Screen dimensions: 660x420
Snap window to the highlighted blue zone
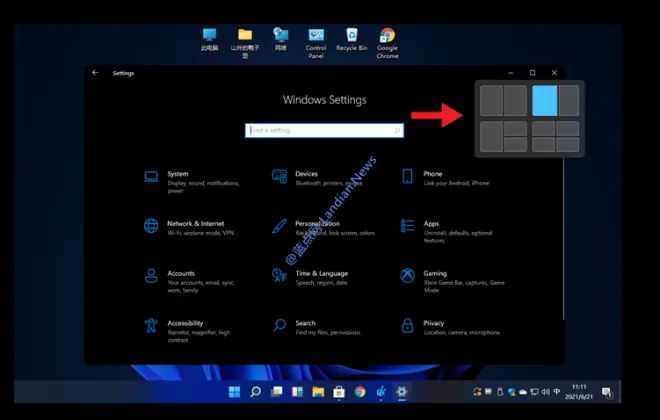pos(544,101)
